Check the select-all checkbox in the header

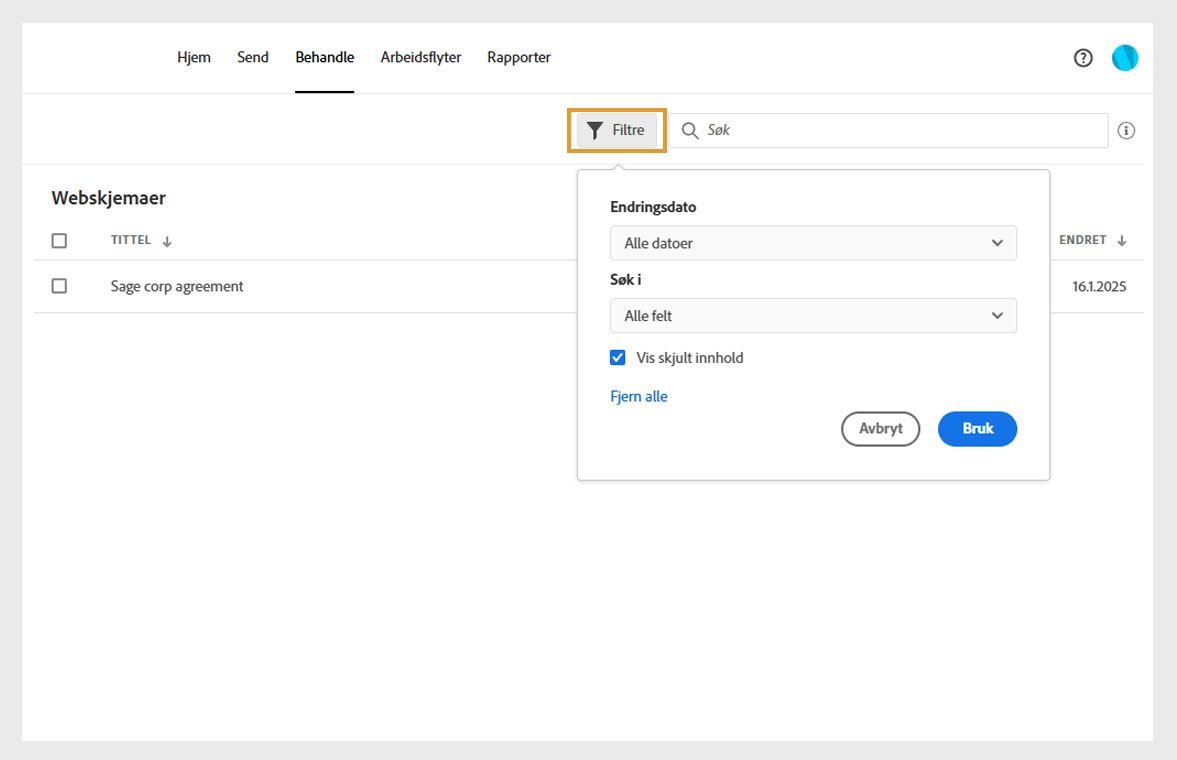[x=59, y=240]
